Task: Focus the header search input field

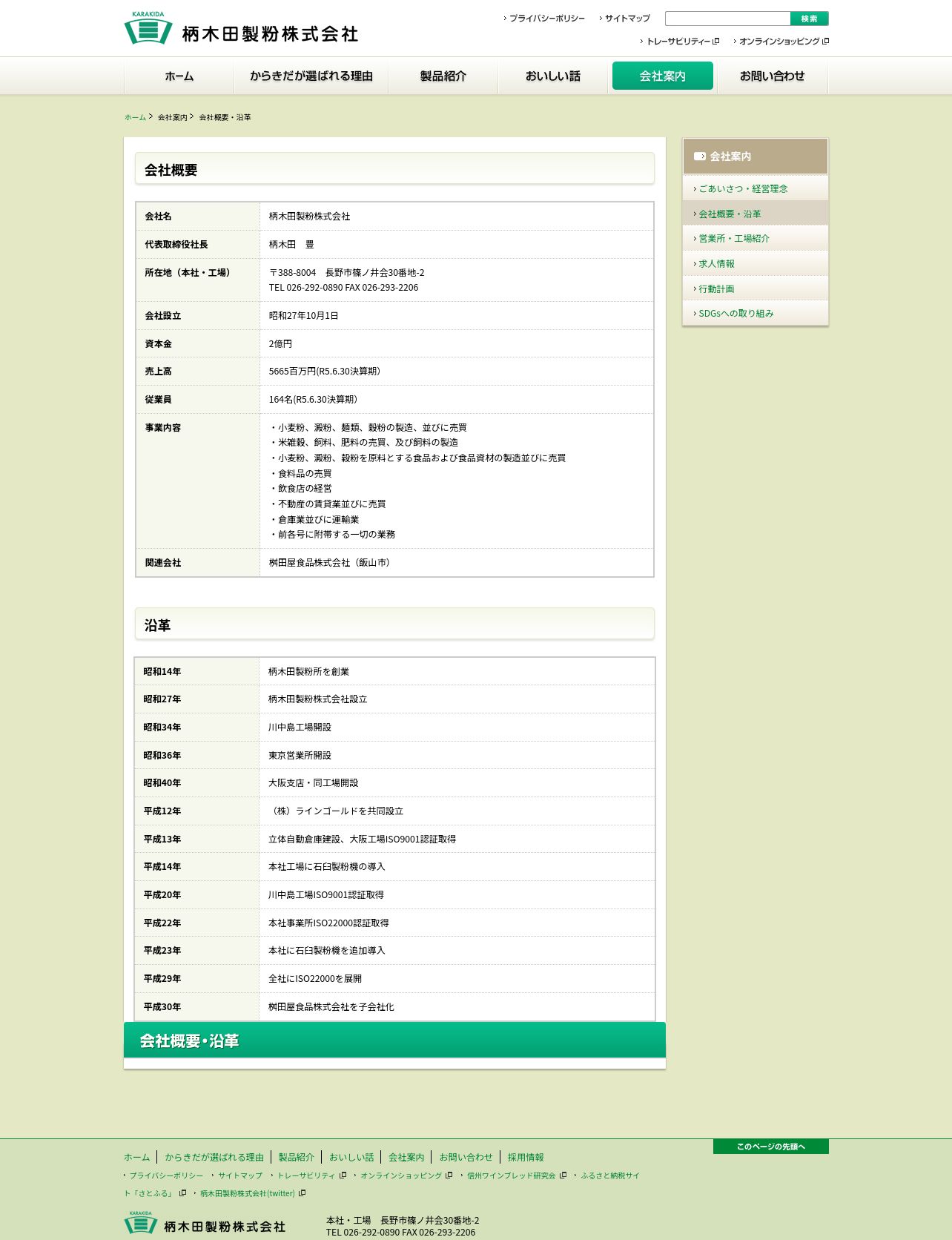Action: pyautogui.click(x=727, y=19)
